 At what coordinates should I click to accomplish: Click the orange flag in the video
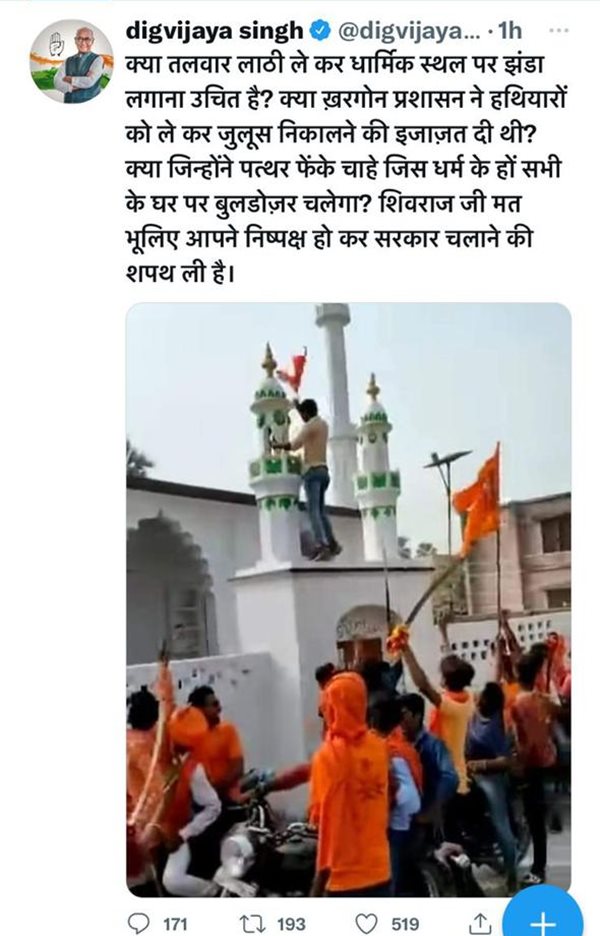coord(479,500)
